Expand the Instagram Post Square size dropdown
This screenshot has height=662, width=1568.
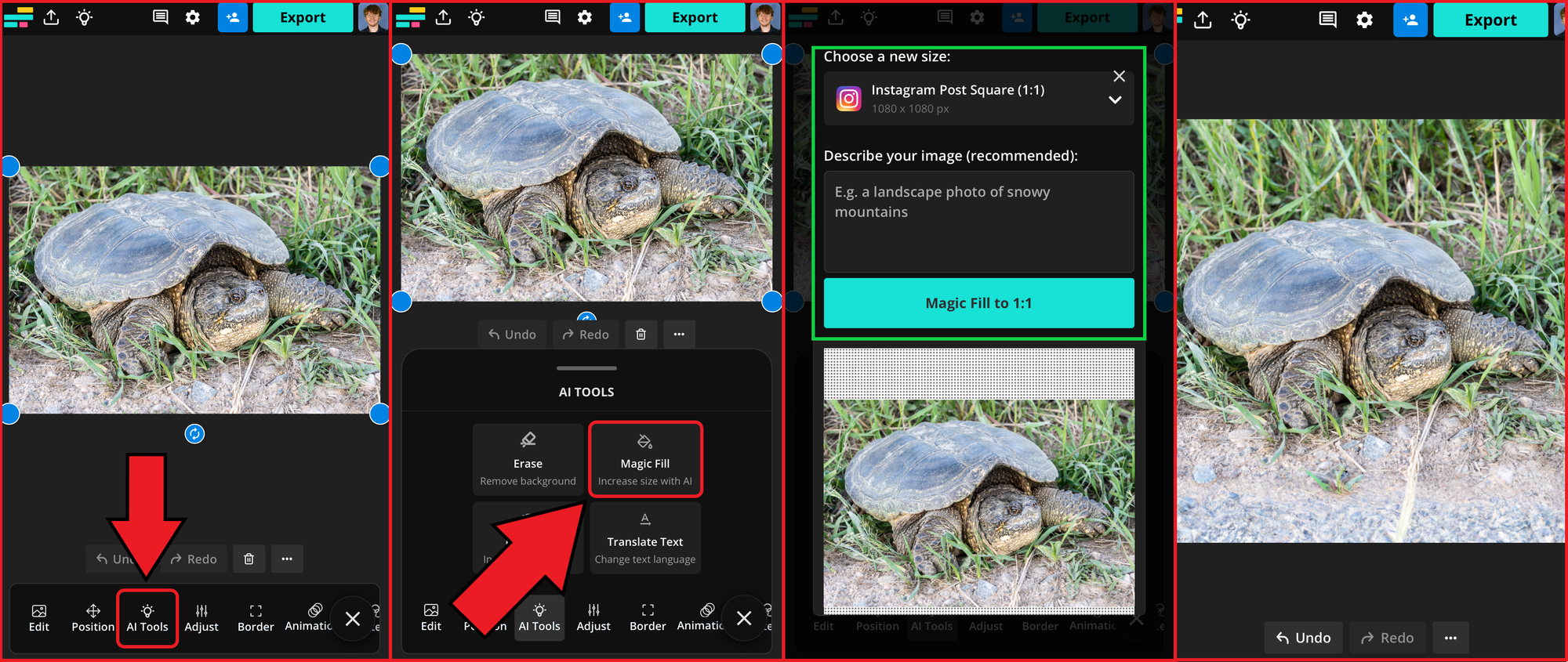tap(978, 99)
